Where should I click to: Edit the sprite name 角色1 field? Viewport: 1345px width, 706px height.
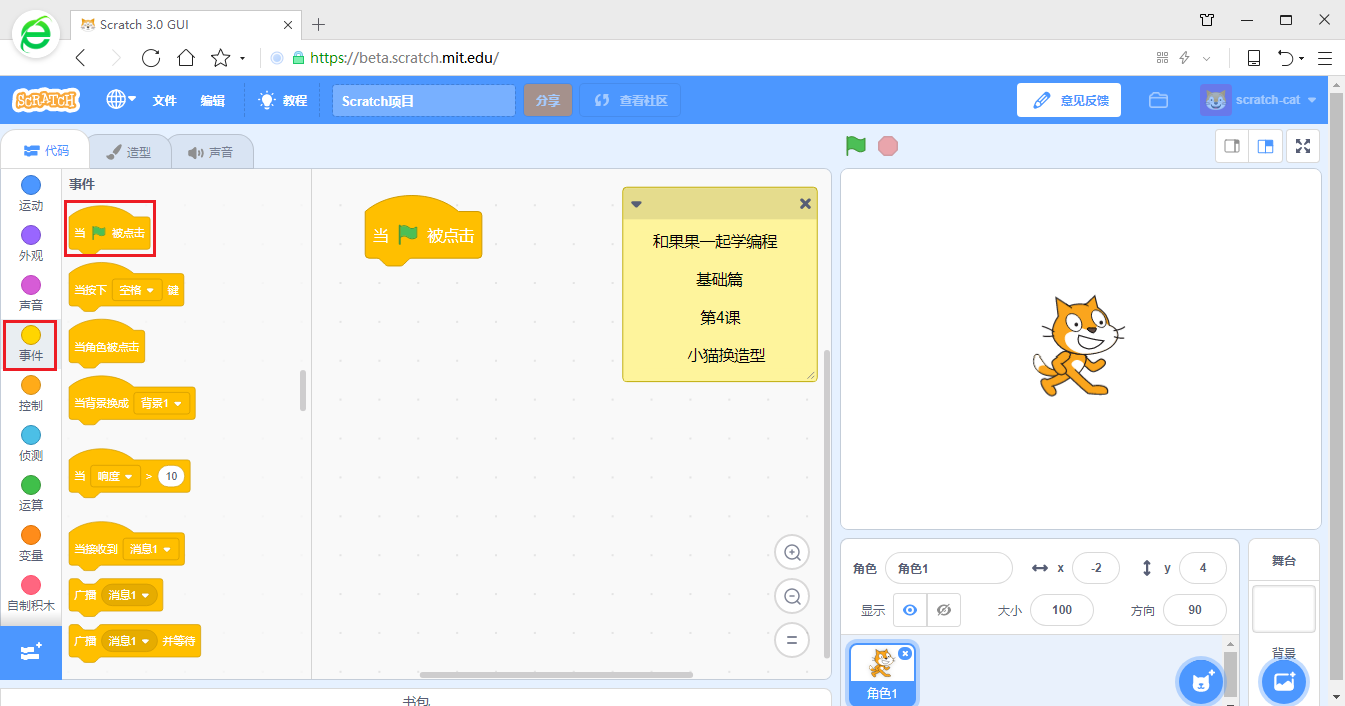949,568
